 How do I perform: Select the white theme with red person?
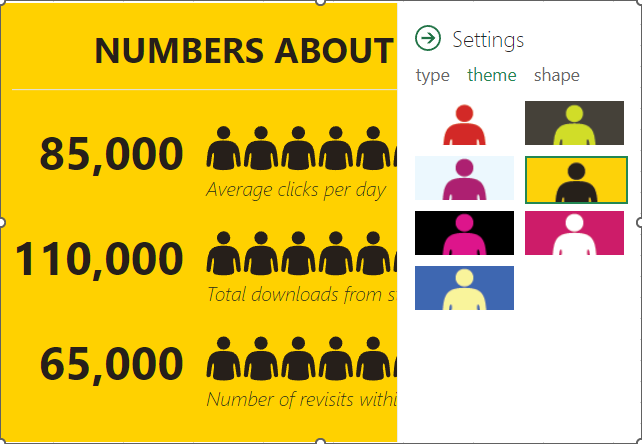coord(464,123)
